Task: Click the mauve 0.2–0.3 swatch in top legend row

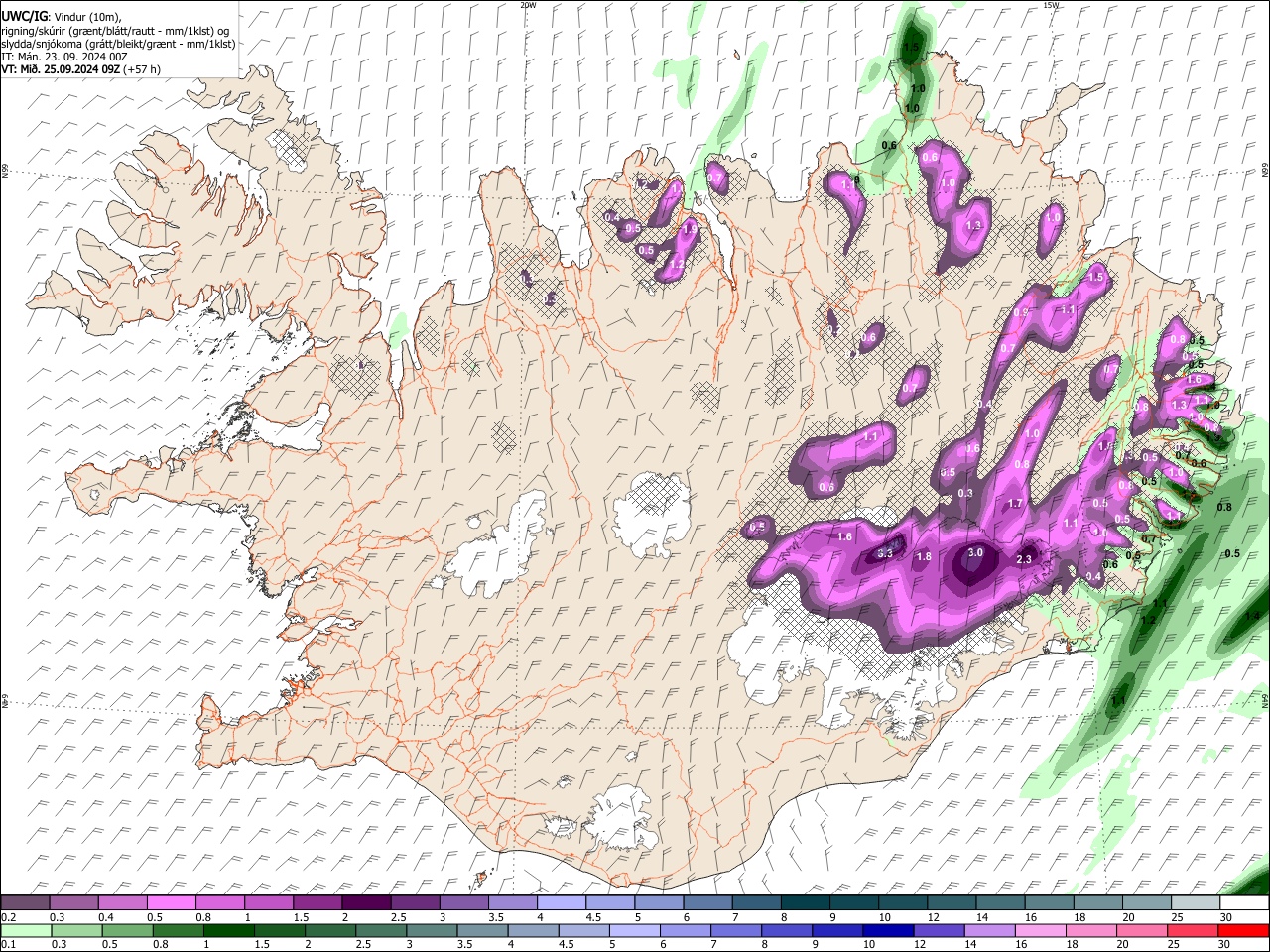Action: pyautogui.click(x=25, y=903)
